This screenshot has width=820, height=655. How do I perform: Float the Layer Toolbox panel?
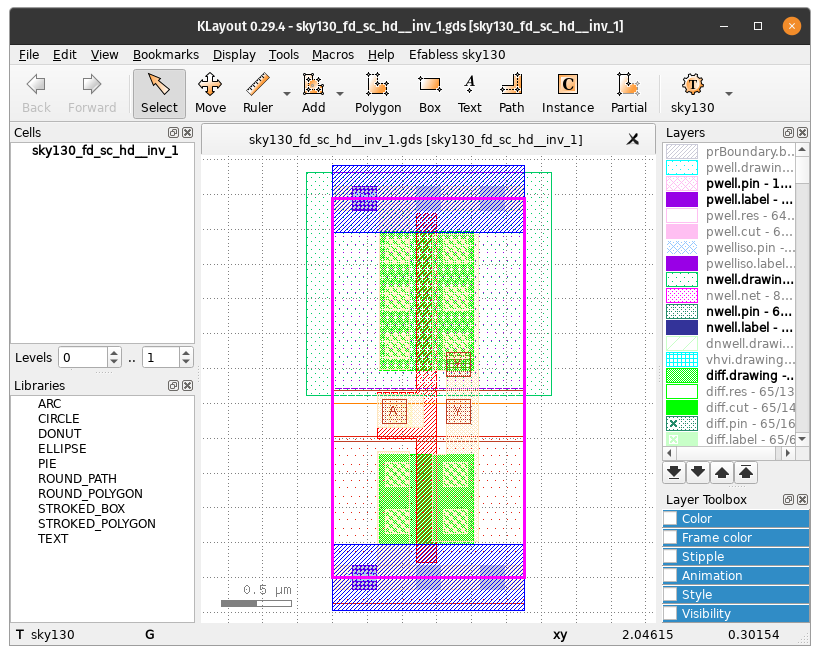pyautogui.click(x=788, y=500)
